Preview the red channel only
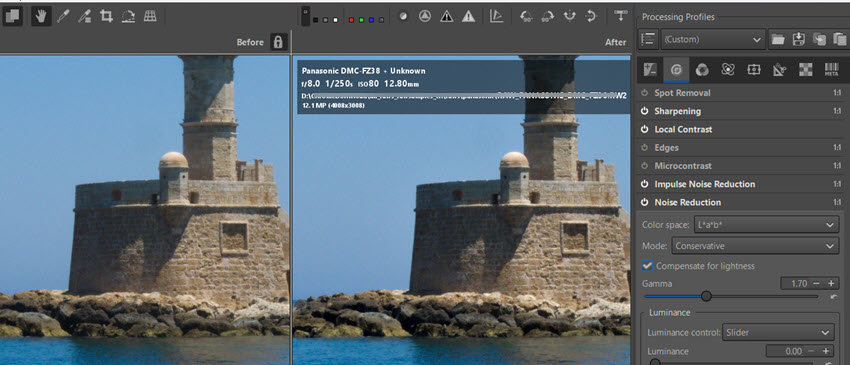 click(x=351, y=20)
